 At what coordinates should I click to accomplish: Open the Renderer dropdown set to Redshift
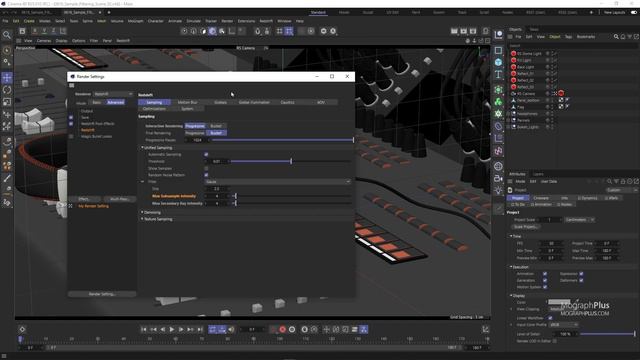(x=113, y=94)
